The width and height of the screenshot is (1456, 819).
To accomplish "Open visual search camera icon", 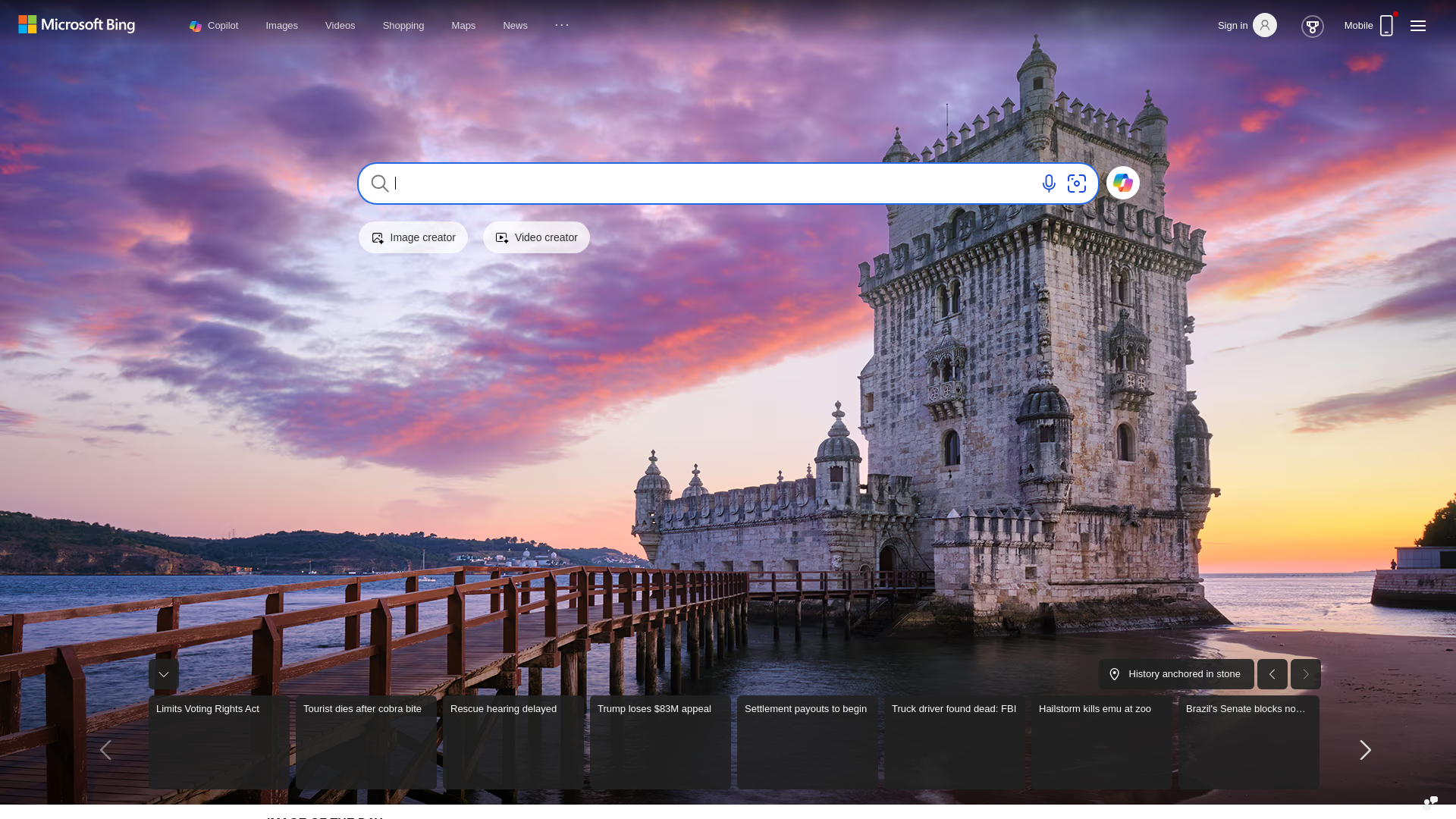I will pos(1077,184).
